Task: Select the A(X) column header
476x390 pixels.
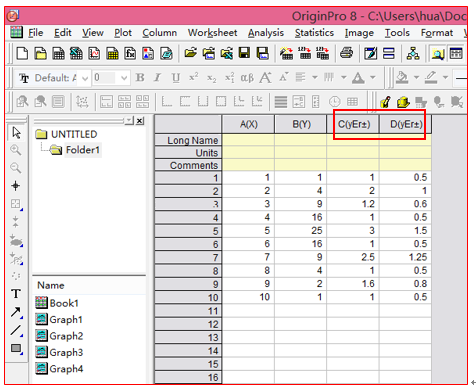Action: point(248,124)
